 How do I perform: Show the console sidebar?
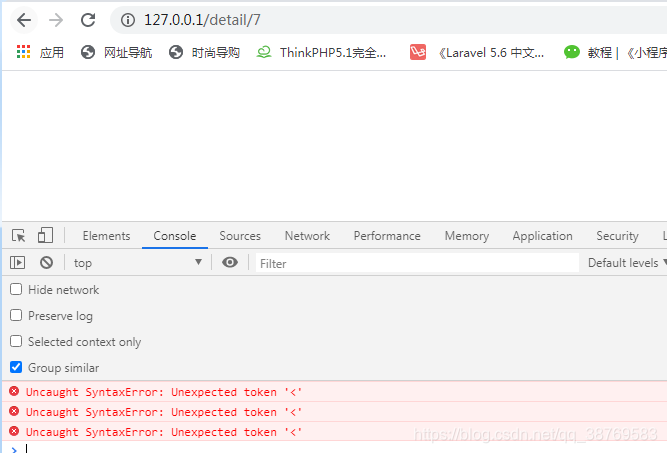[17, 262]
